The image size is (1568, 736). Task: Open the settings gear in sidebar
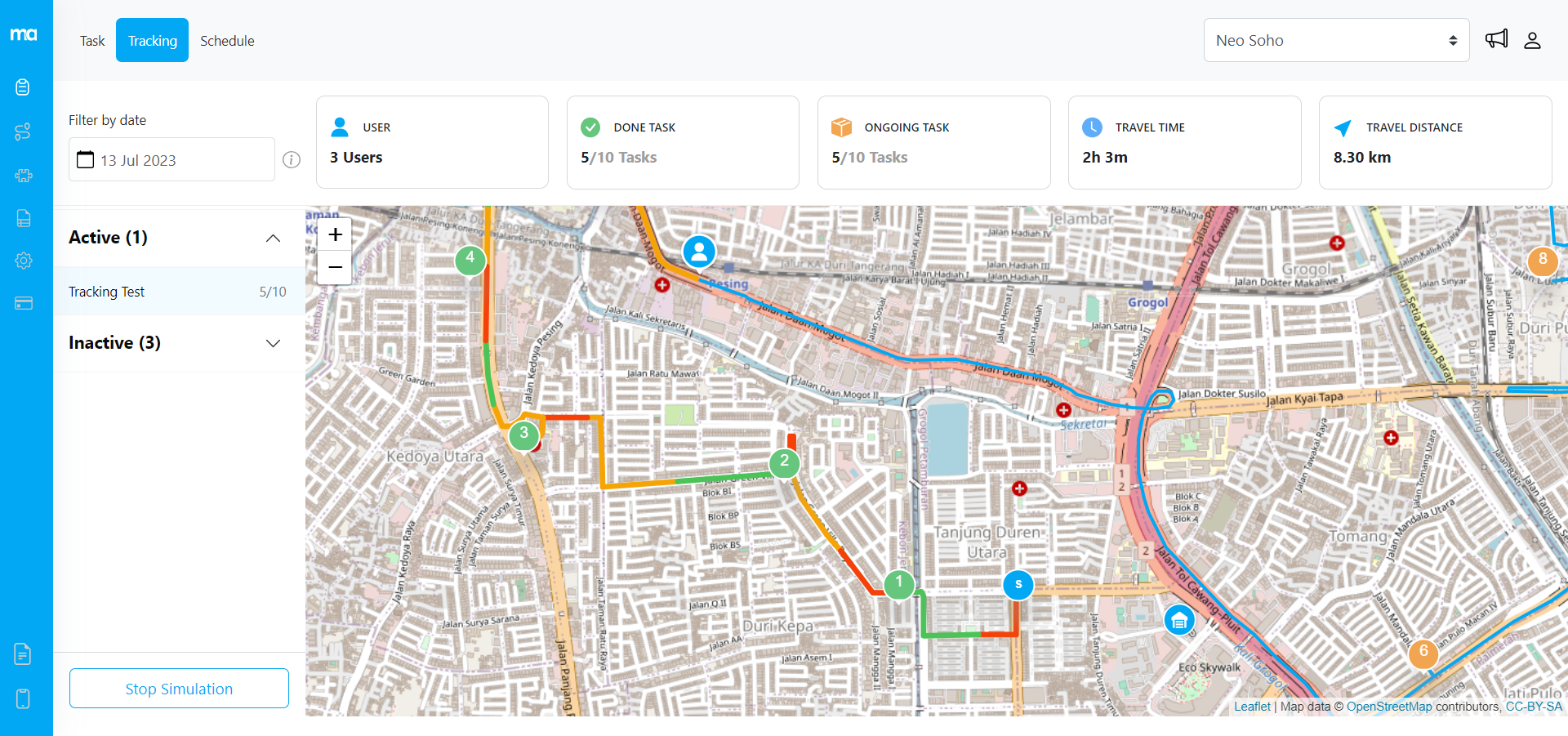point(23,261)
